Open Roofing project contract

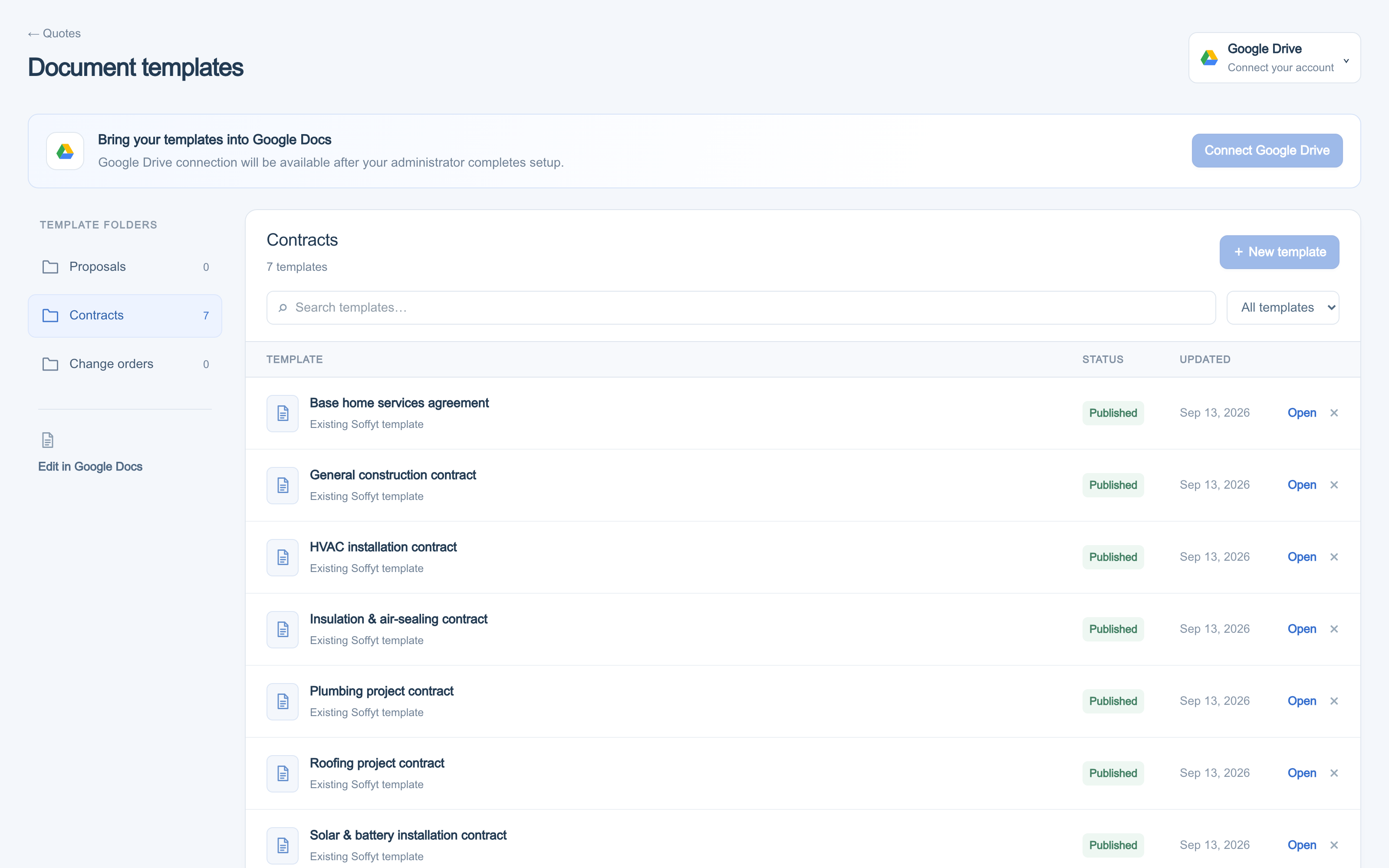(x=1302, y=773)
